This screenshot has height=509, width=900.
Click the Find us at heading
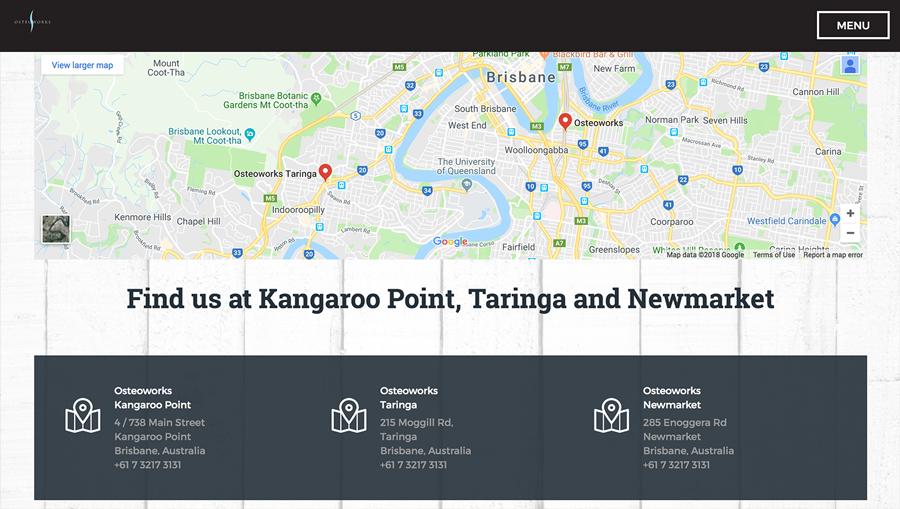450,299
